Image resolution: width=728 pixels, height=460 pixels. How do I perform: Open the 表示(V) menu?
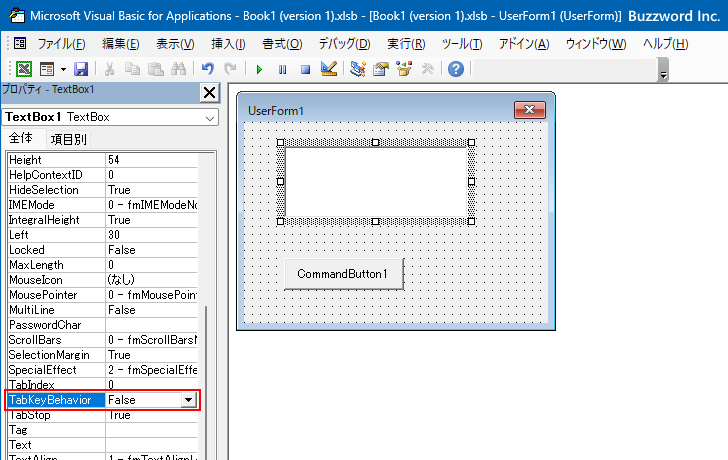coord(175,44)
